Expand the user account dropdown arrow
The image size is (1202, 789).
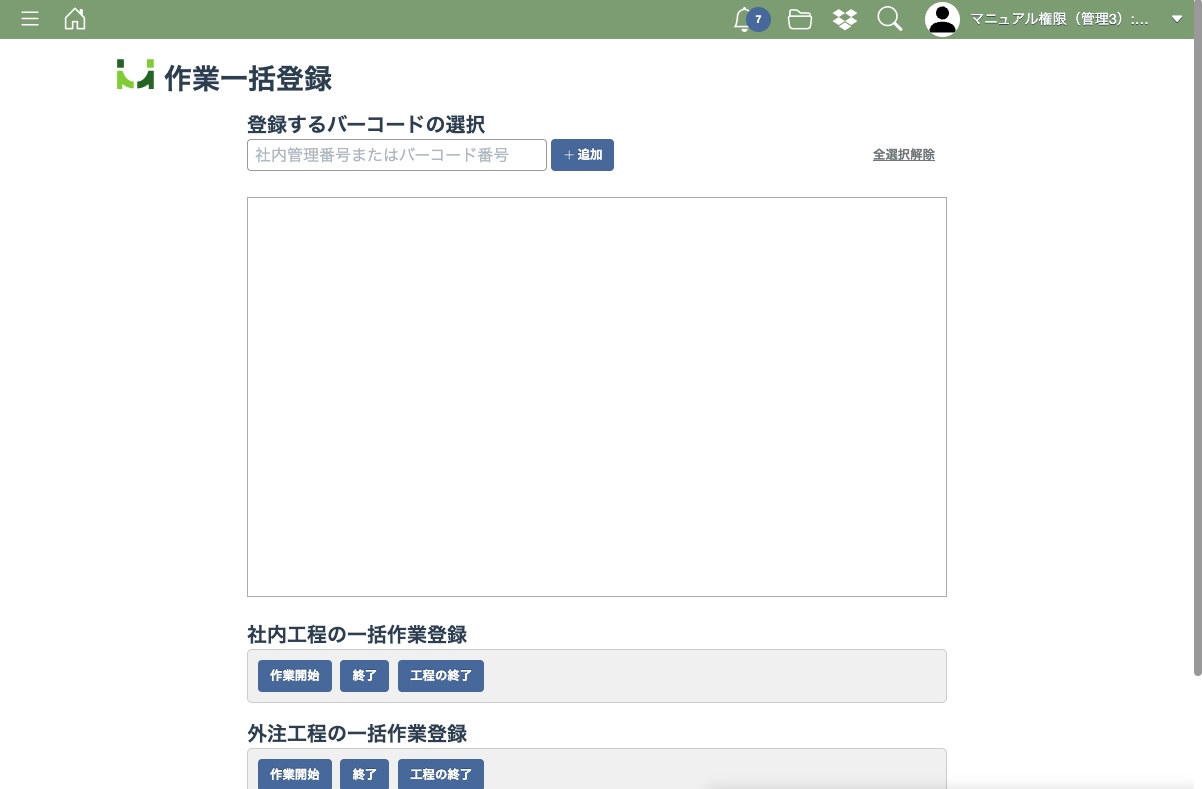click(1176, 19)
